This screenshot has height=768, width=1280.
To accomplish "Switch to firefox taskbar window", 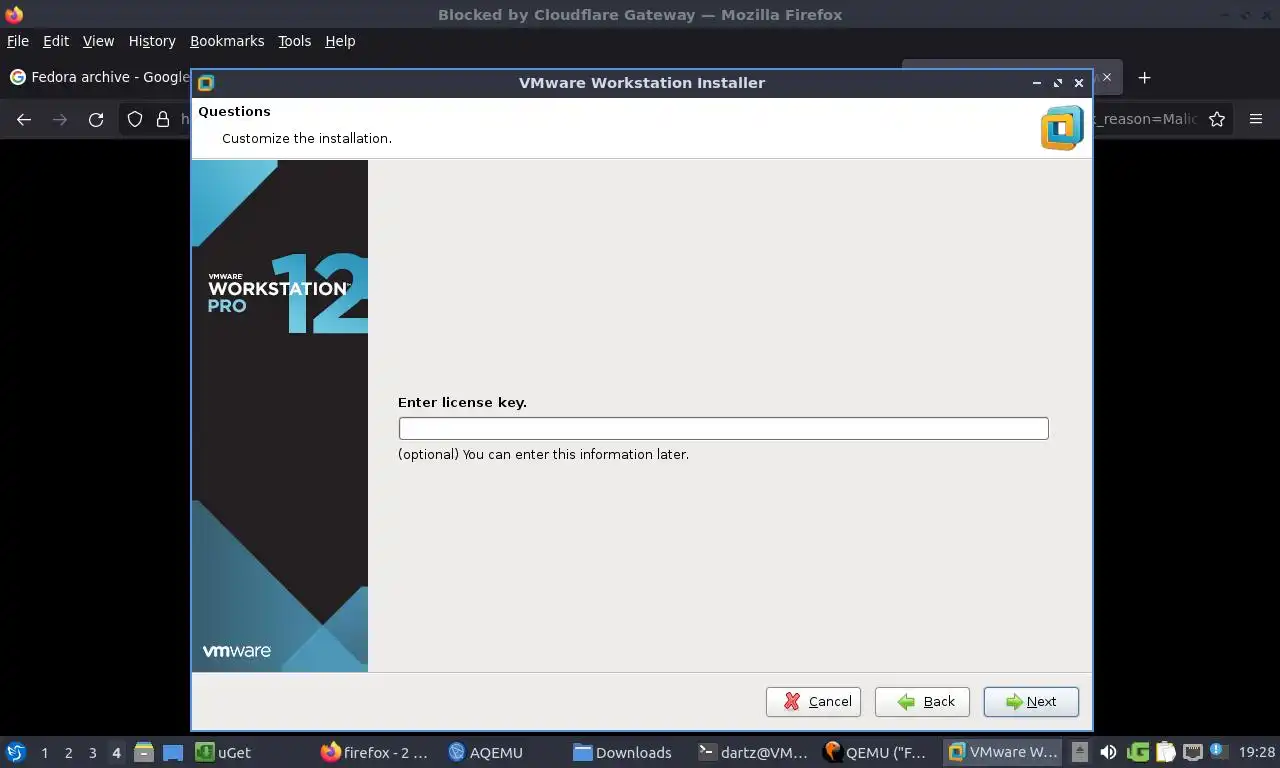I will pyautogui.click(x=376, y=752).
